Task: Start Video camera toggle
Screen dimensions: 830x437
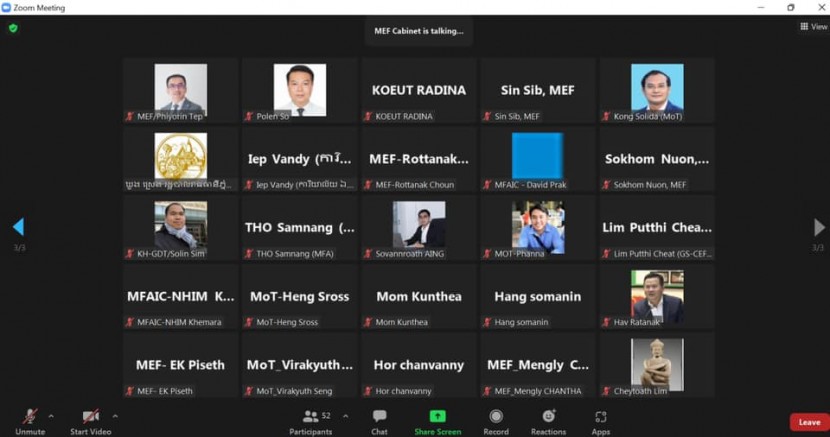Action: coord(91,421)
